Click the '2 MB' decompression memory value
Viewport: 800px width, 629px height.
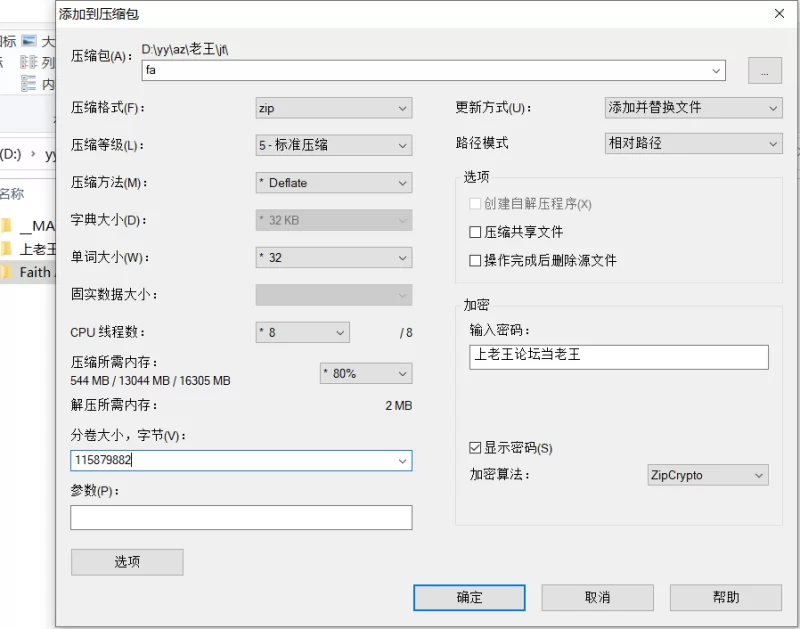(398, 406)
